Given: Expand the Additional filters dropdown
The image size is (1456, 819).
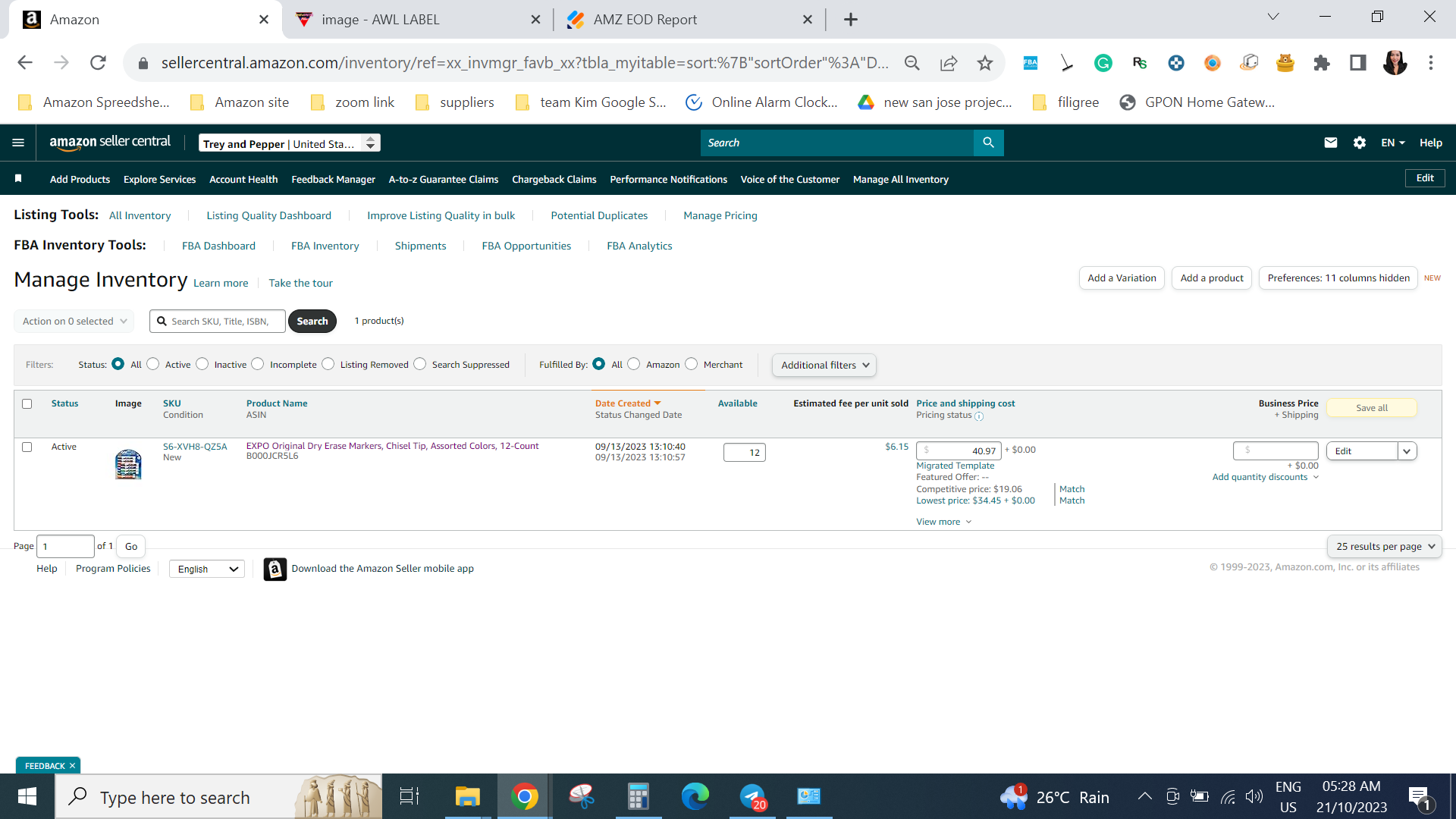Looking at the screenshot, I should tap(824, 366).
